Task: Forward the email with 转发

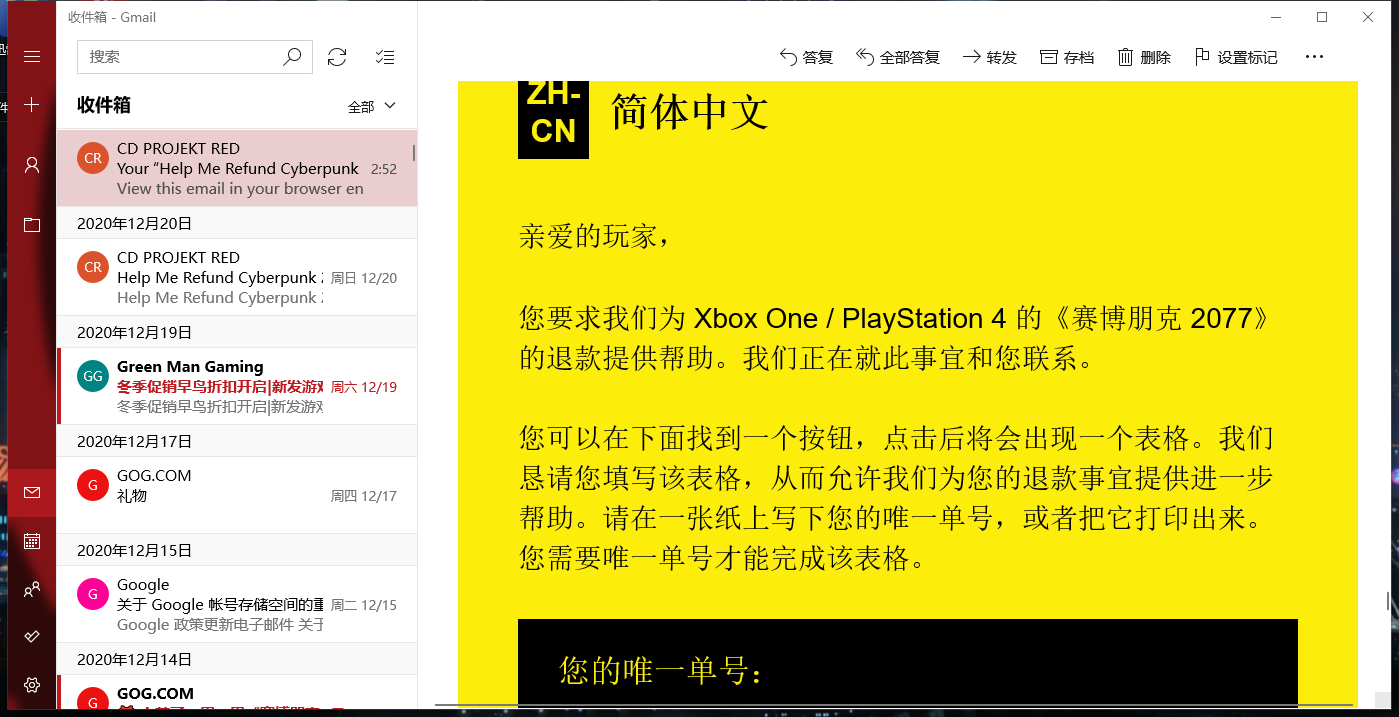Action: coord(988,57)
